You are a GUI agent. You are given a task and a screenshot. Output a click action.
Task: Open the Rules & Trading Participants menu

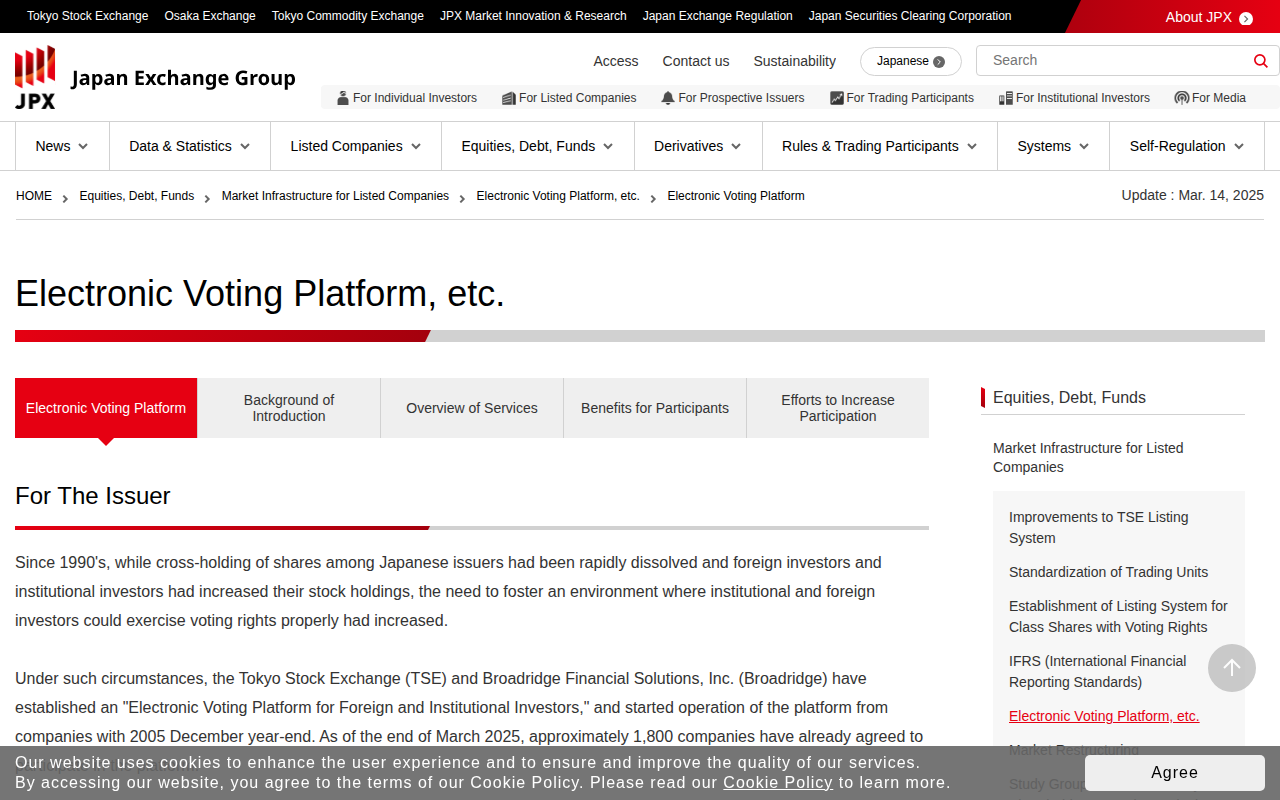[x=879, y=146]
